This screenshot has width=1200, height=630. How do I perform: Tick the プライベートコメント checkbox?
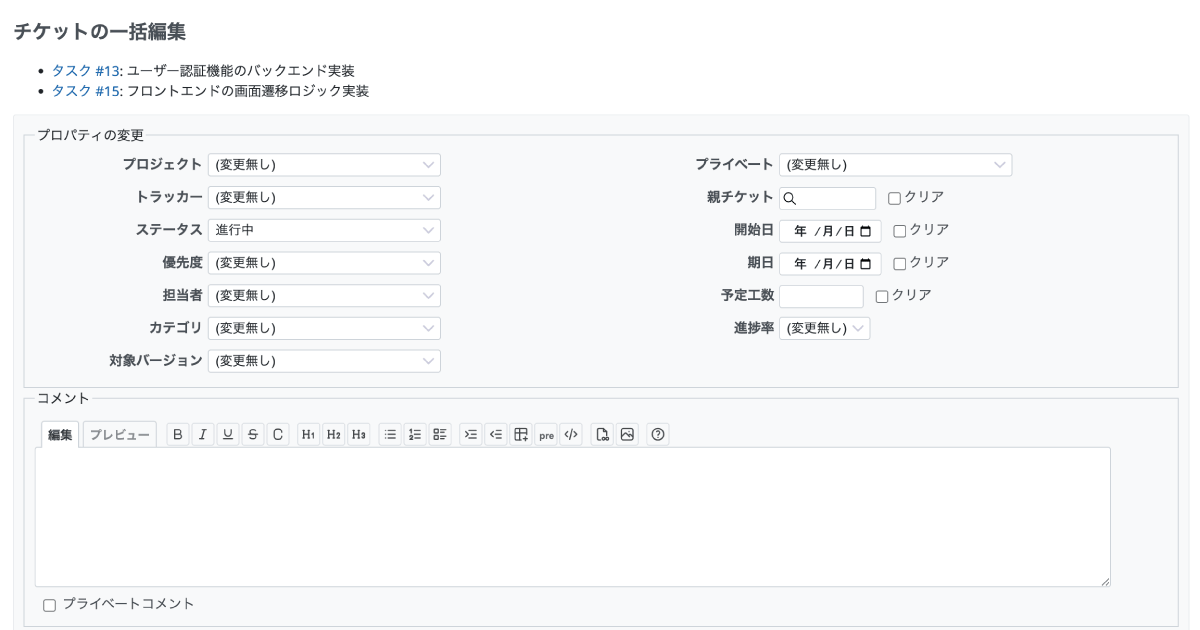click(50, 605)
